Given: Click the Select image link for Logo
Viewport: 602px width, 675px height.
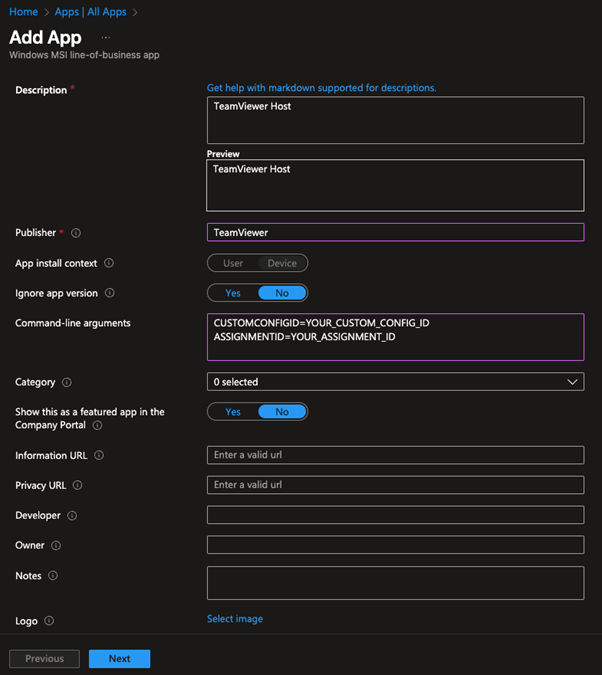Looking at the screenshot, I should click(235, 619).
